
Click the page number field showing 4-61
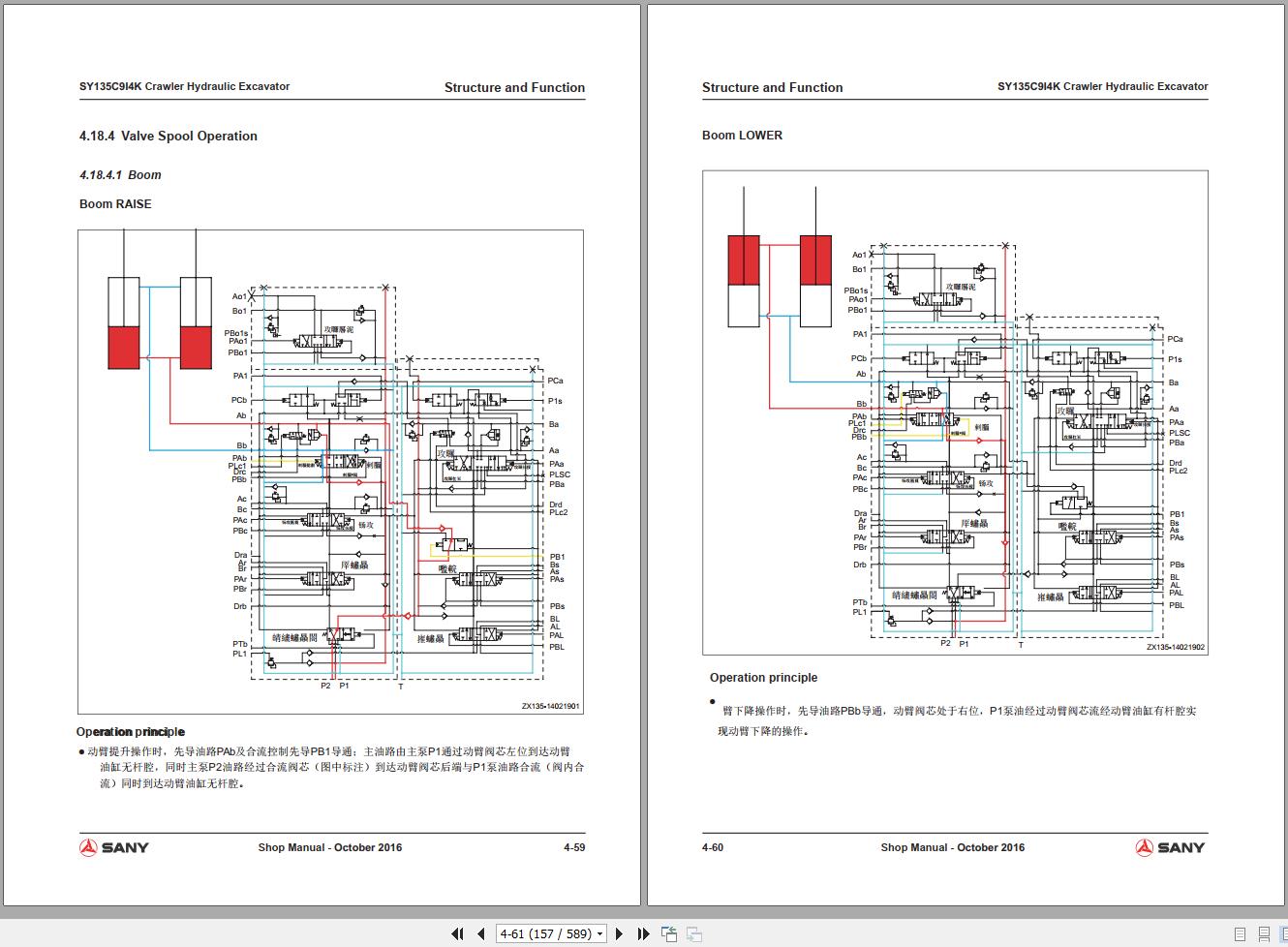point(544,934)
